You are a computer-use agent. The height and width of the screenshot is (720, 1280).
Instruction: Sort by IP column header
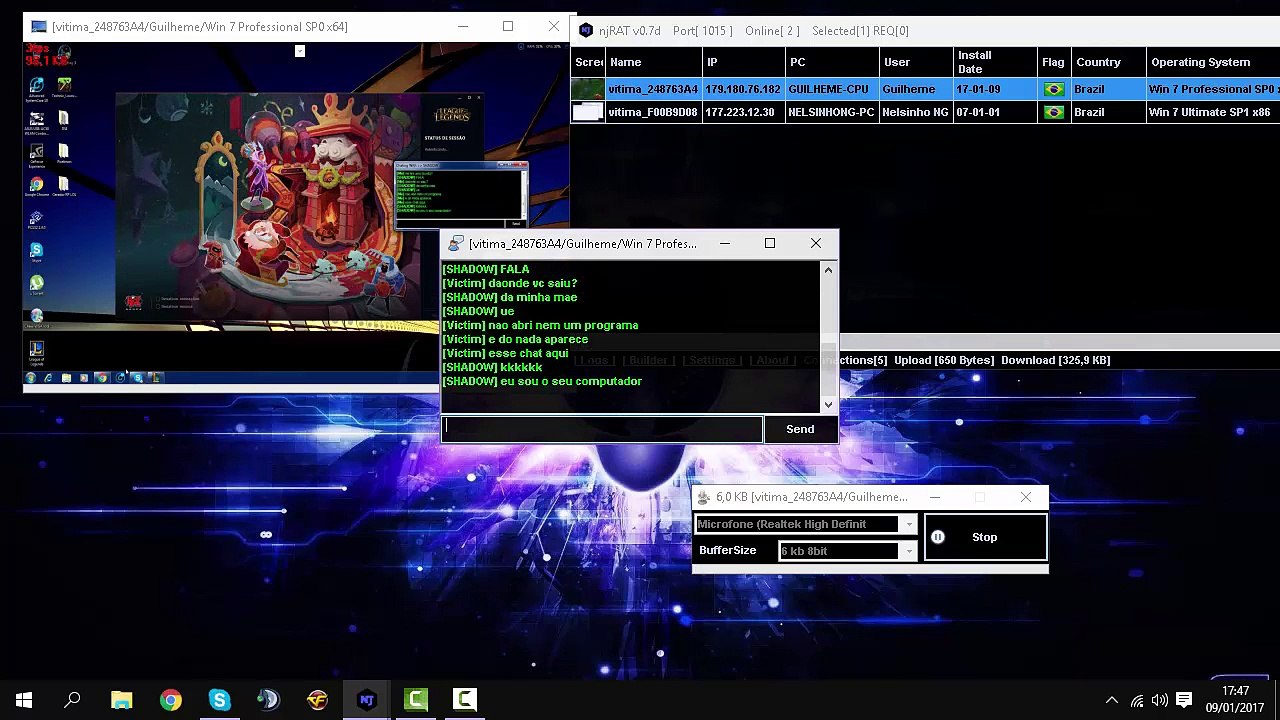point(742,62)
